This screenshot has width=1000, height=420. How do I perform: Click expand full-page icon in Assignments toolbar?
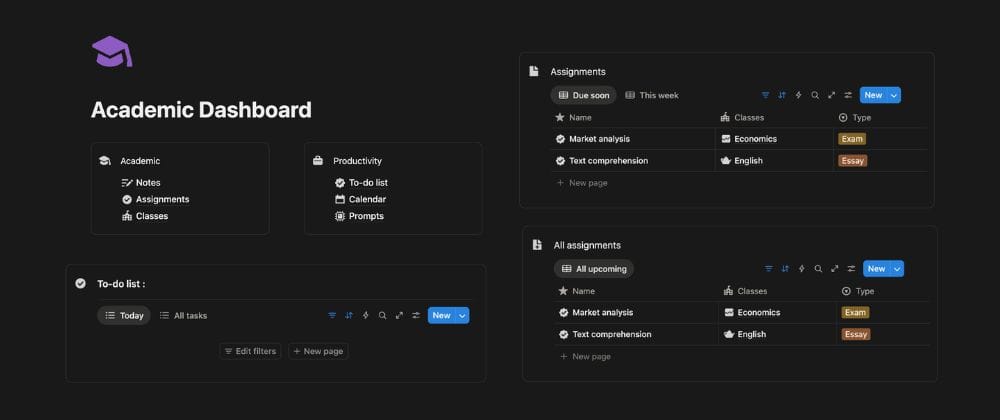(x=832, y=96)
